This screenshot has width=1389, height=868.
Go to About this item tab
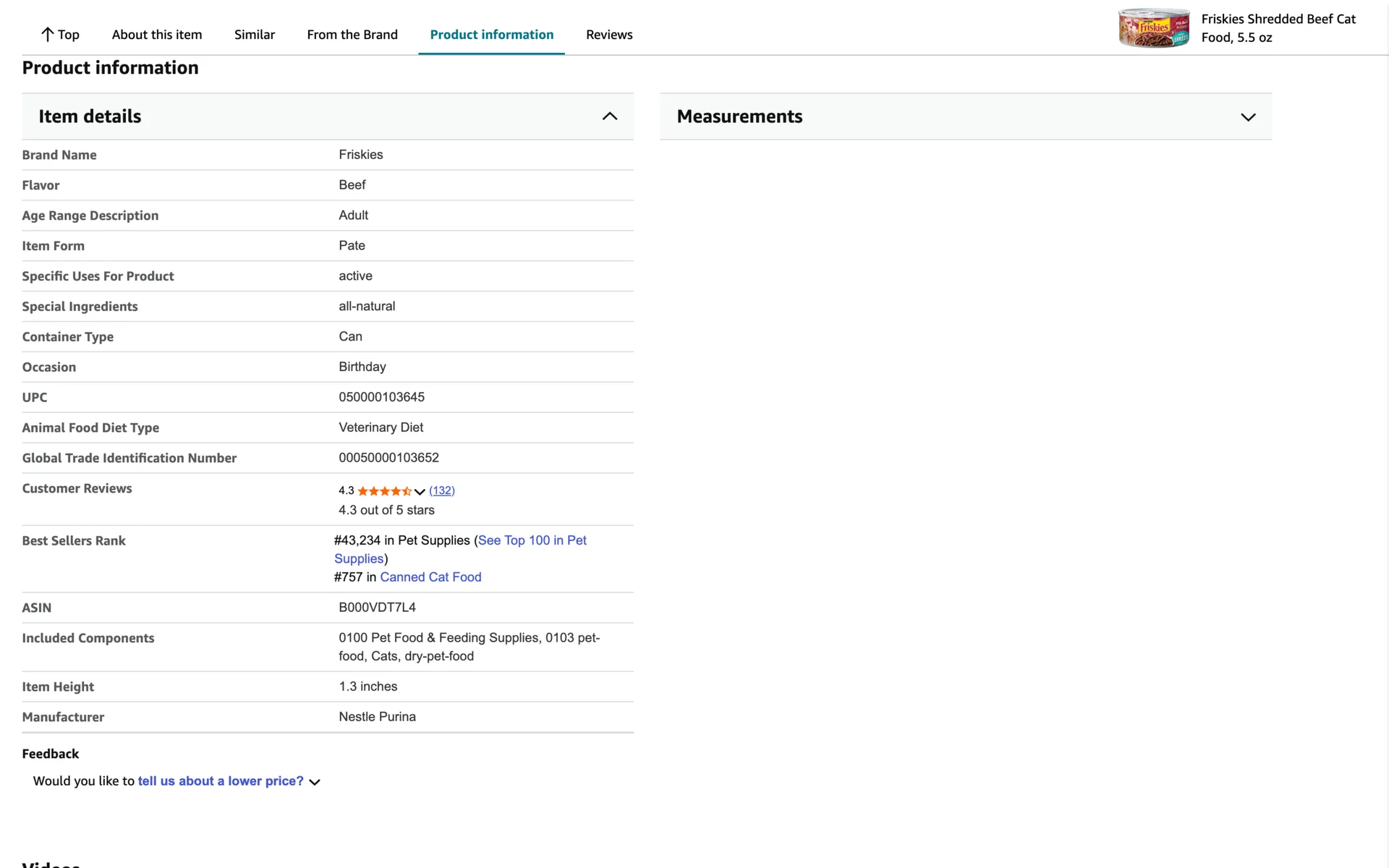click(157, 35)
